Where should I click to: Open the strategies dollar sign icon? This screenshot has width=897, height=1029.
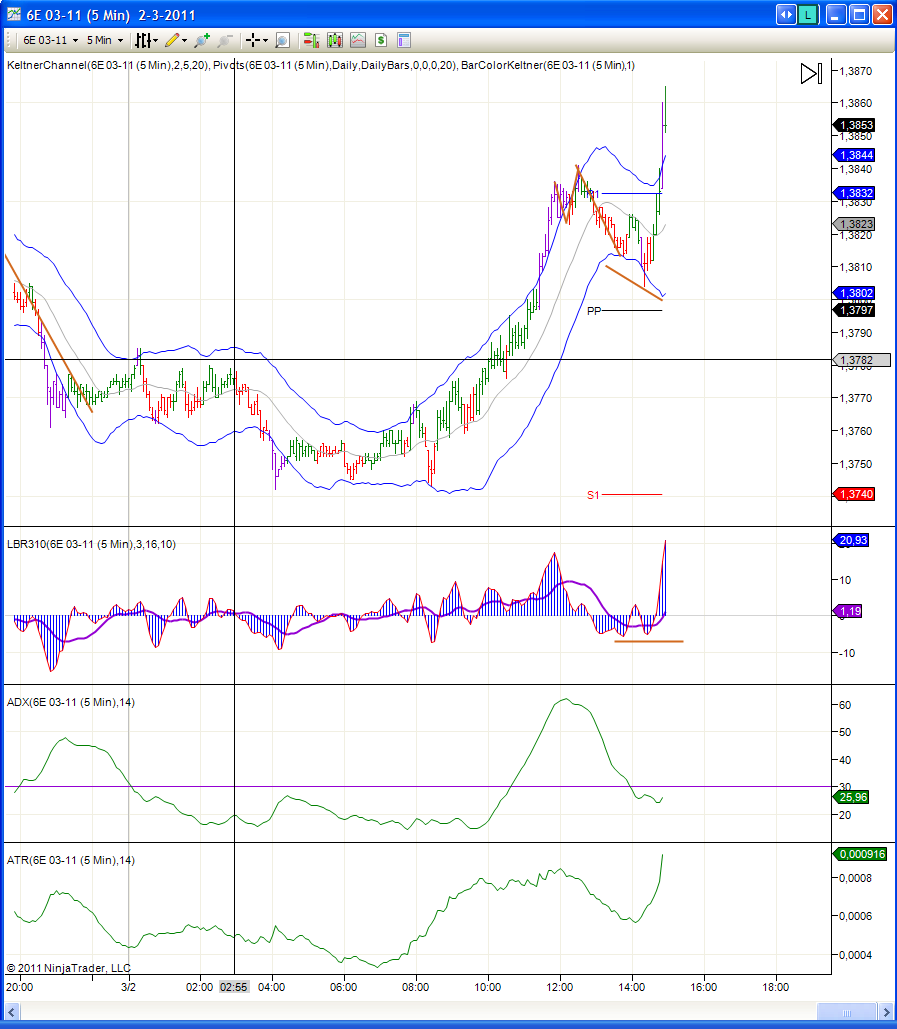click(x=381, y=40)
